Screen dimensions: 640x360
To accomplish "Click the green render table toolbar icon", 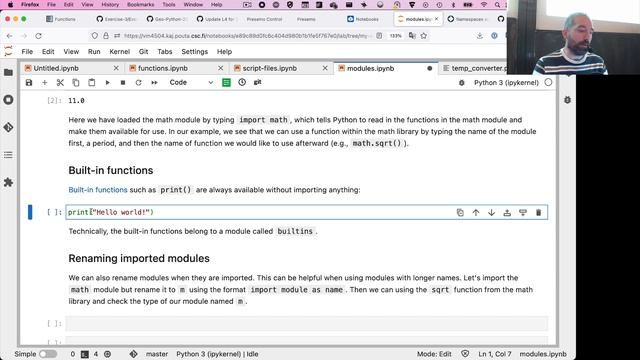I will click(226, 82).
